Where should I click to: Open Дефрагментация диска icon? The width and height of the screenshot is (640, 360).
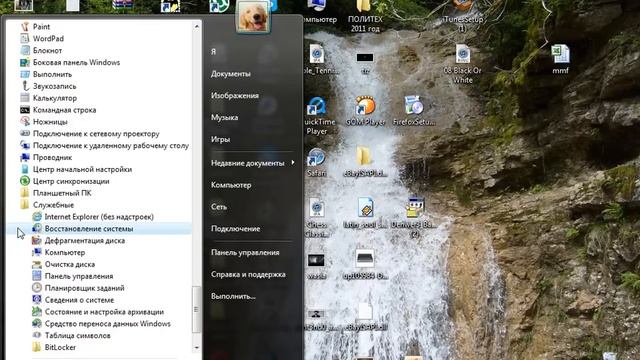[x=37, y=240]
